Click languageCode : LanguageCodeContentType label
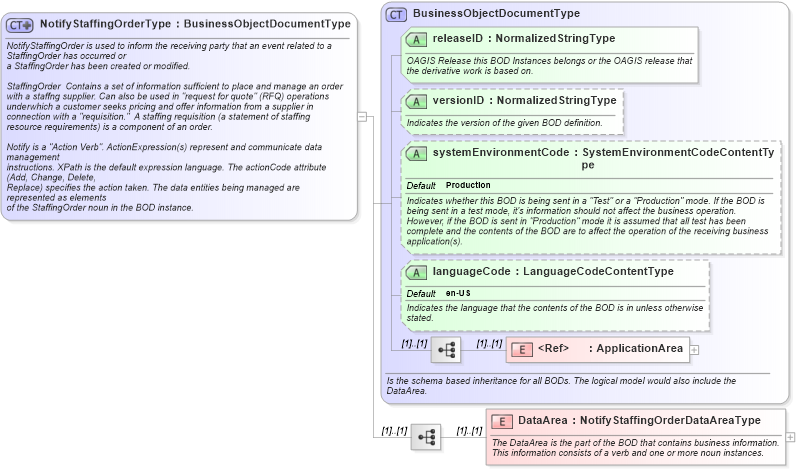The image size is (796, 469). [x=553, y=272]
